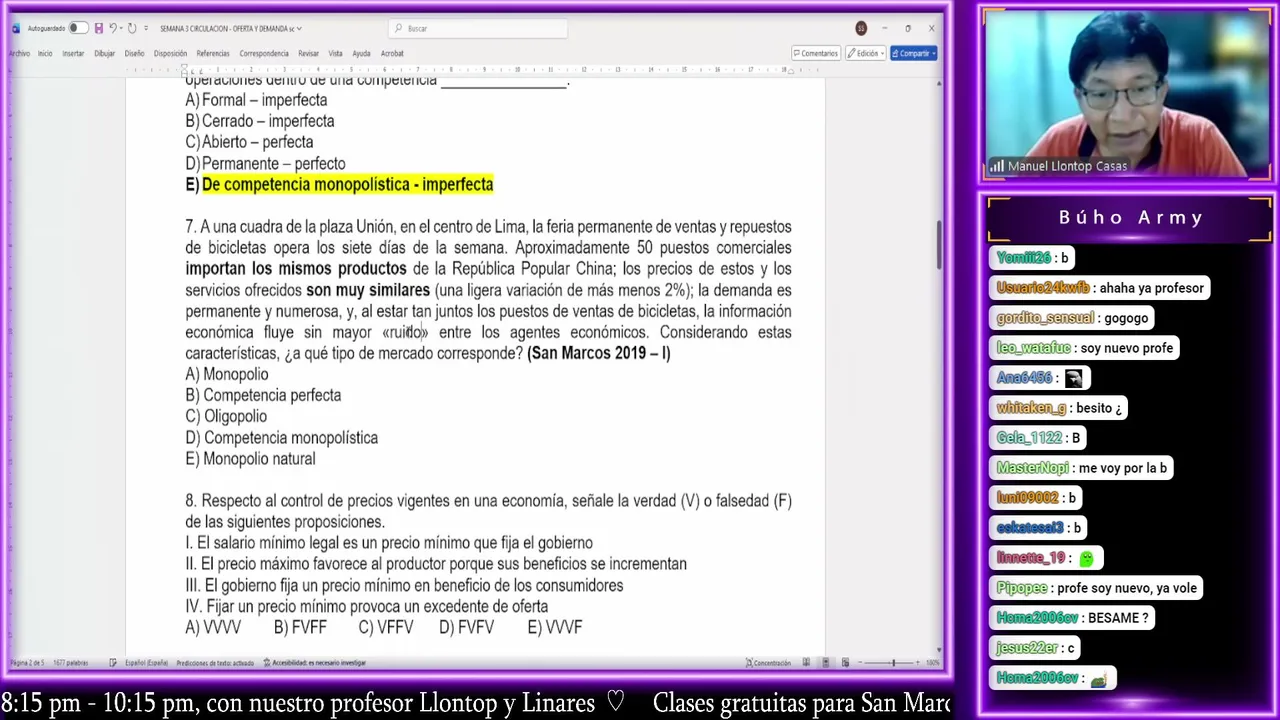Click the bold text (San Marcos 2019 – I)
This screenshot has width=1280, height=720.
click(599, 353)
